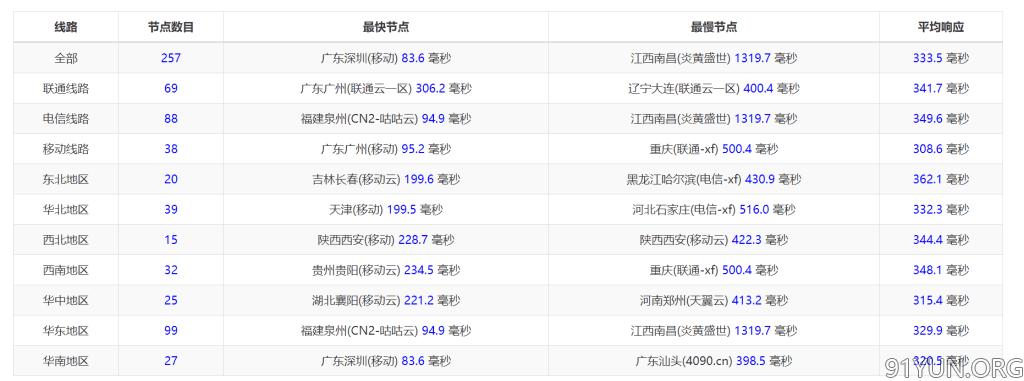1024x381 pixels.
Task: Click the 平均响应 column header
Action: (x=941, y=27)
